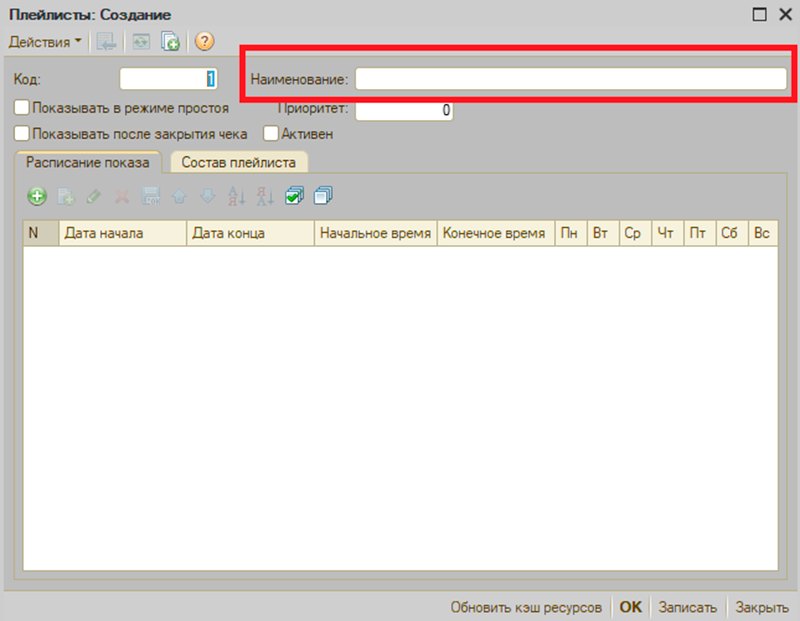Click the move row down arrow
This screenshot has width=800, height=621.
point(208,196)
